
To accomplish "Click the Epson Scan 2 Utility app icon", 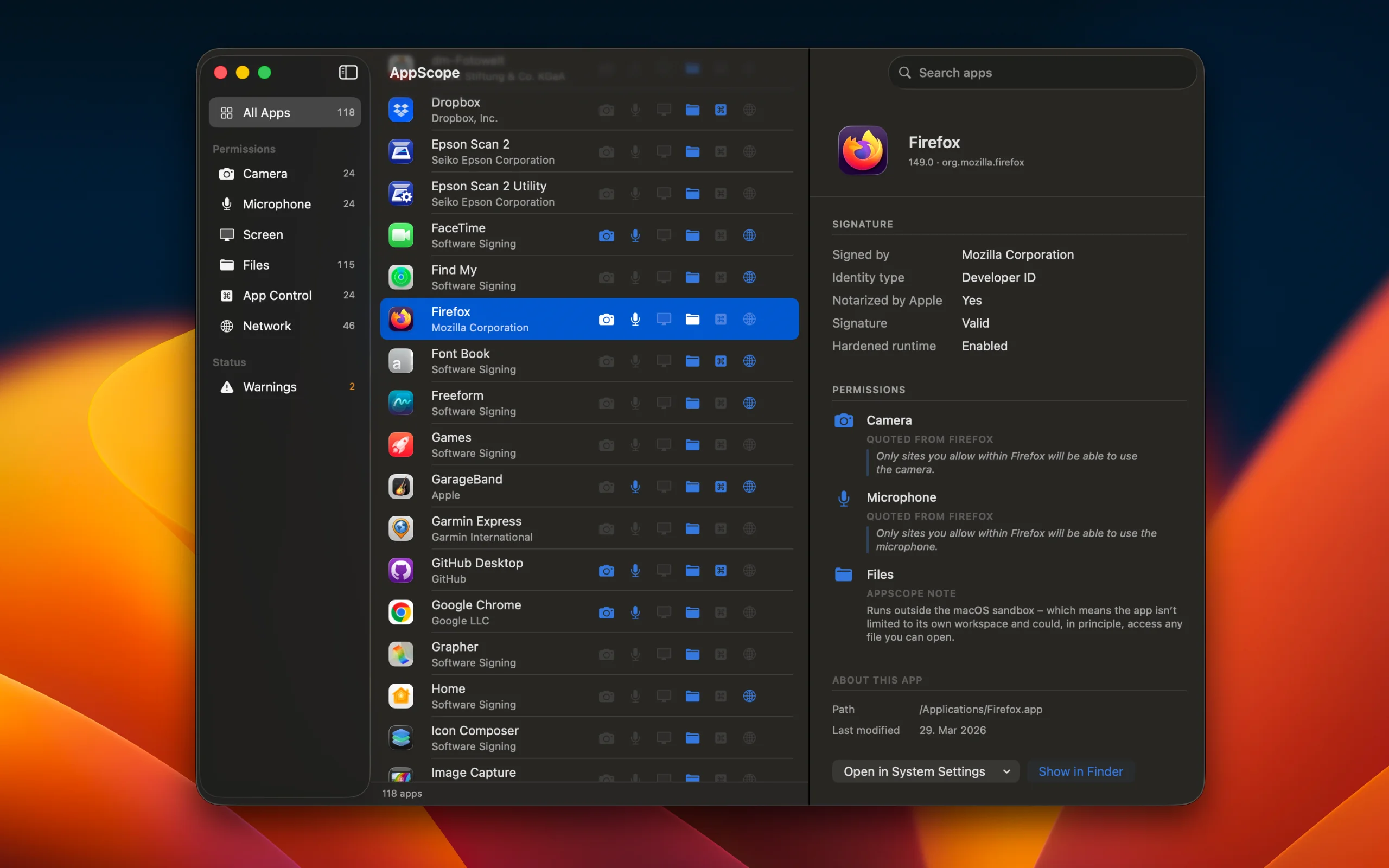I will (400, 194).
